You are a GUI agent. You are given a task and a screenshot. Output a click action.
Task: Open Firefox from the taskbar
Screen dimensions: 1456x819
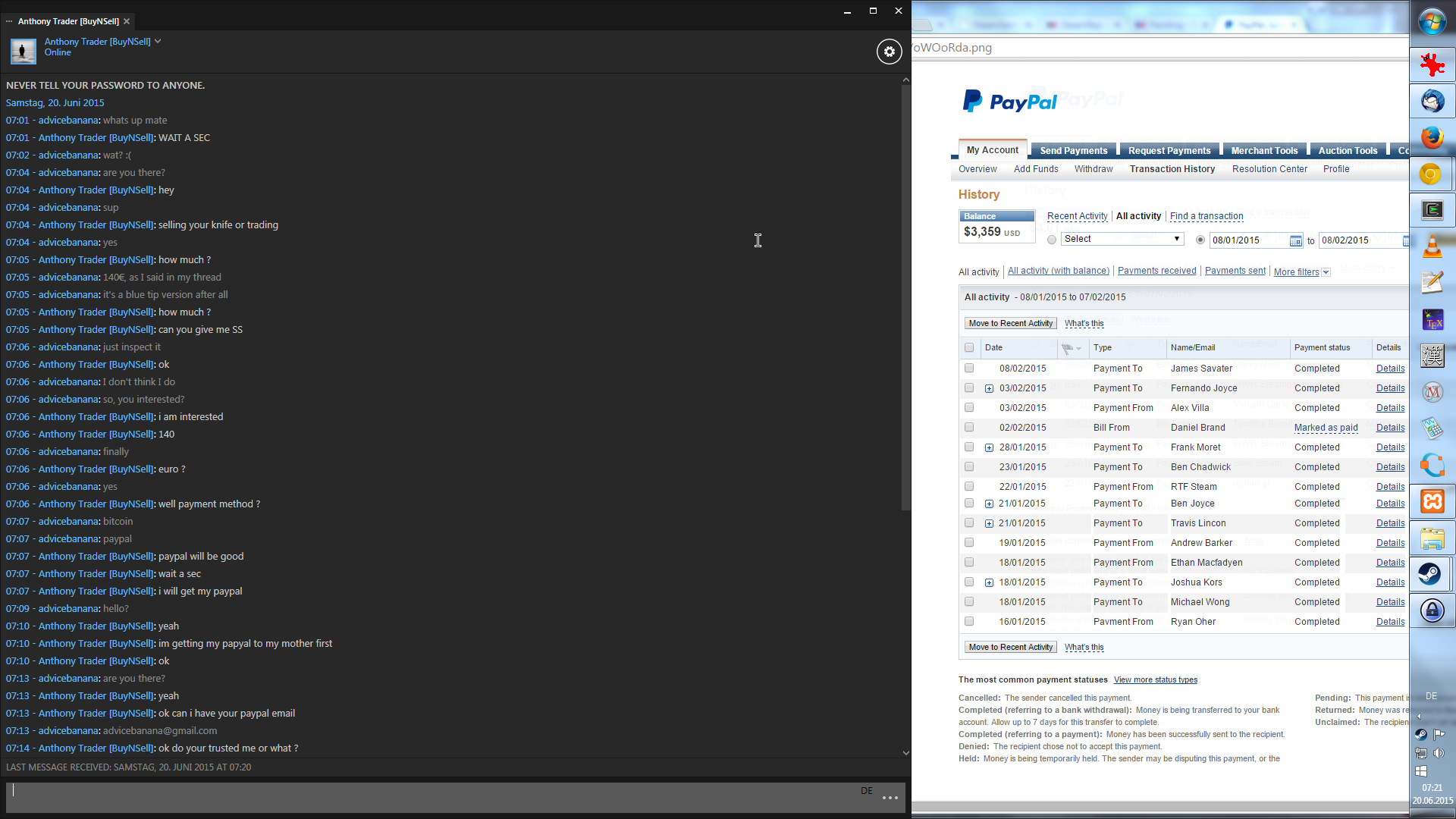1432,137
